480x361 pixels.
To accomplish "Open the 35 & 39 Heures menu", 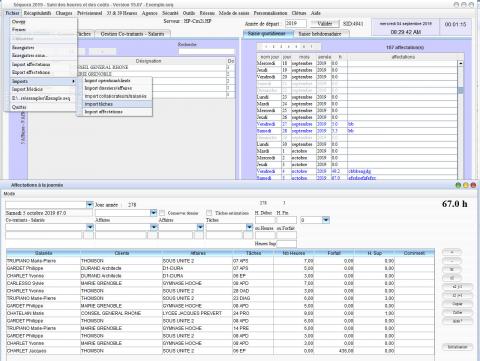I will (x=122, y=13).
